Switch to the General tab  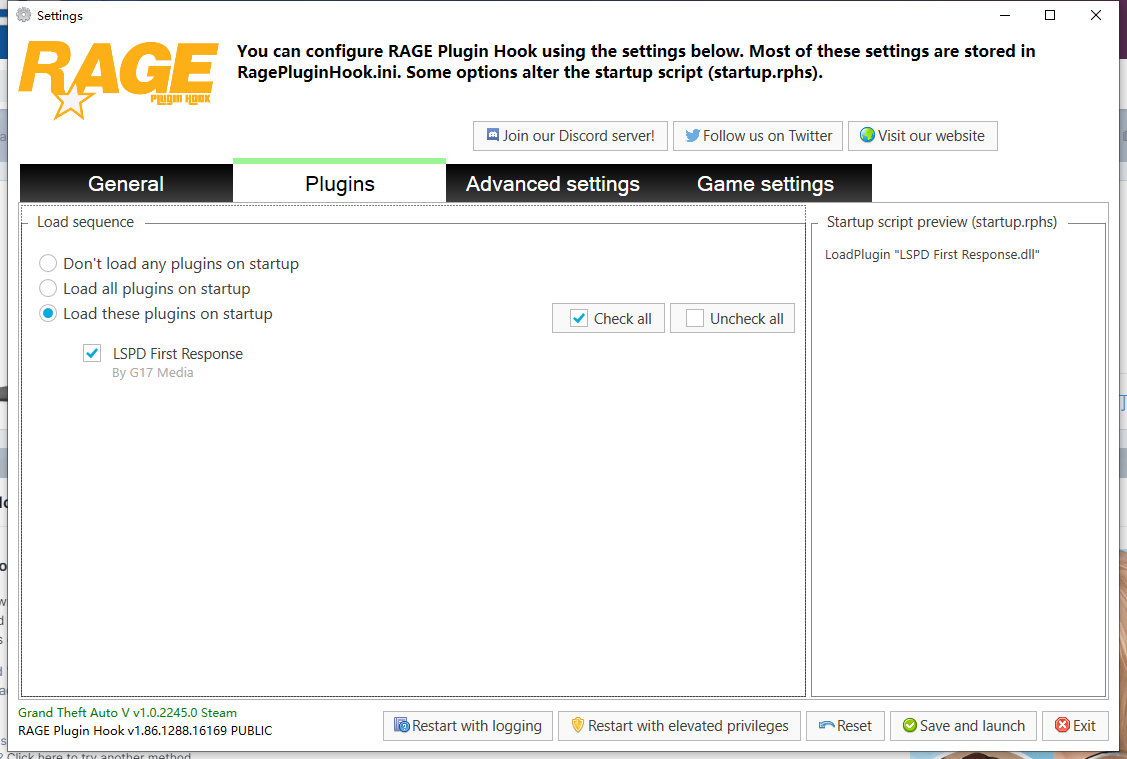126,184
